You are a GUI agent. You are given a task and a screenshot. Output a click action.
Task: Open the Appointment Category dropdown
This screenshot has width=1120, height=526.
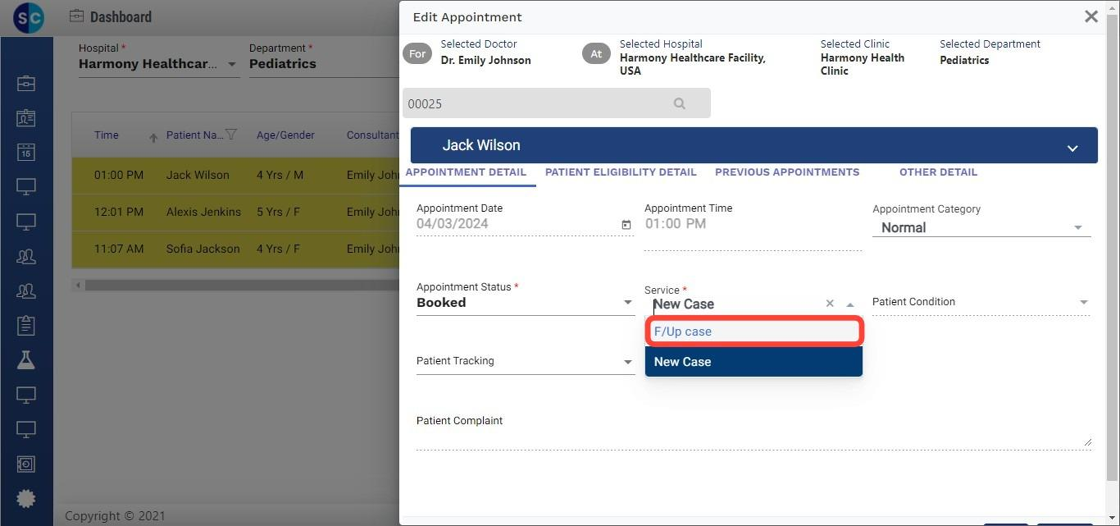pyautogui.click(x=981, y=228)
